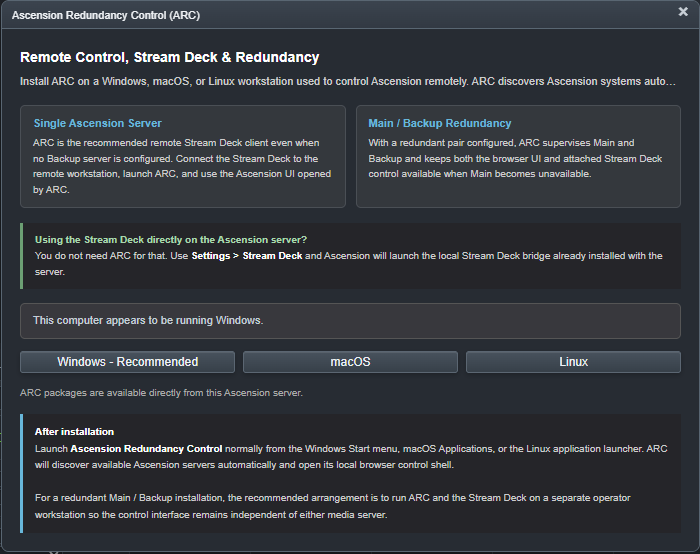Click the Main / Backup Redundancy heading

tap(439, 123)
